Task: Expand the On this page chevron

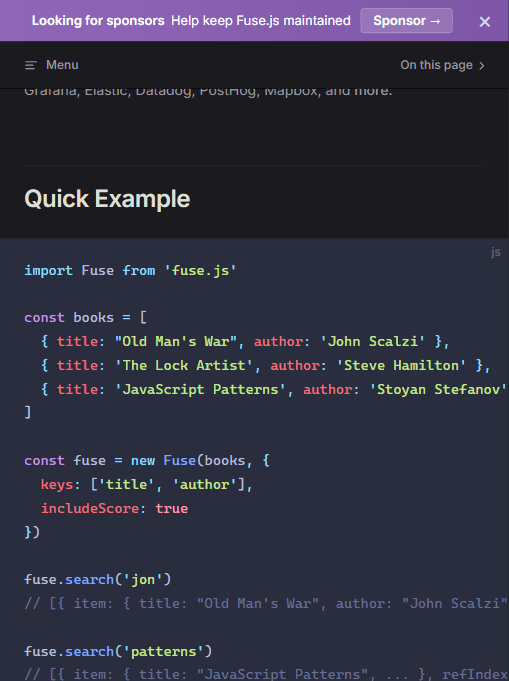Action: click(482, 66)
